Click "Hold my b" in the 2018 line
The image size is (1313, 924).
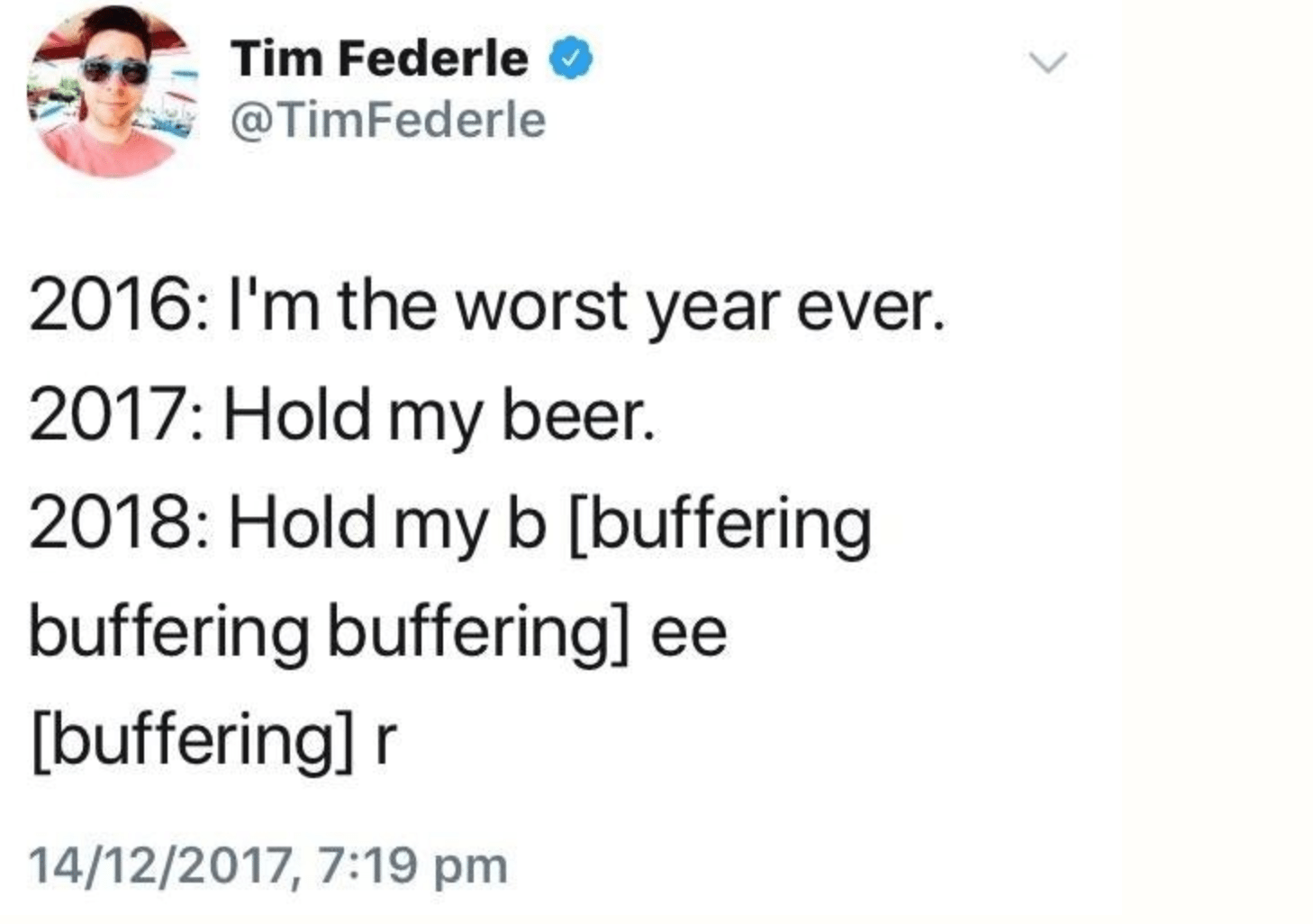[x=387, y=524]
